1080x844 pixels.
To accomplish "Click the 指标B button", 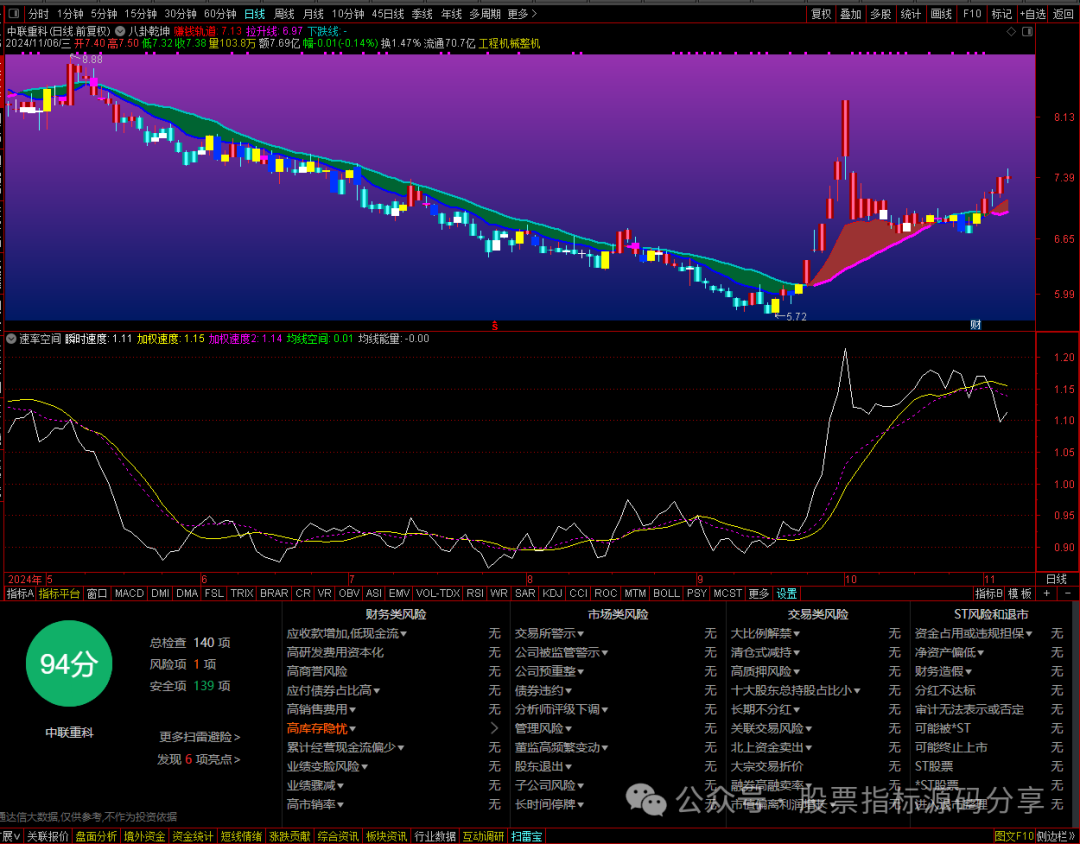I will tap(989, 593).
